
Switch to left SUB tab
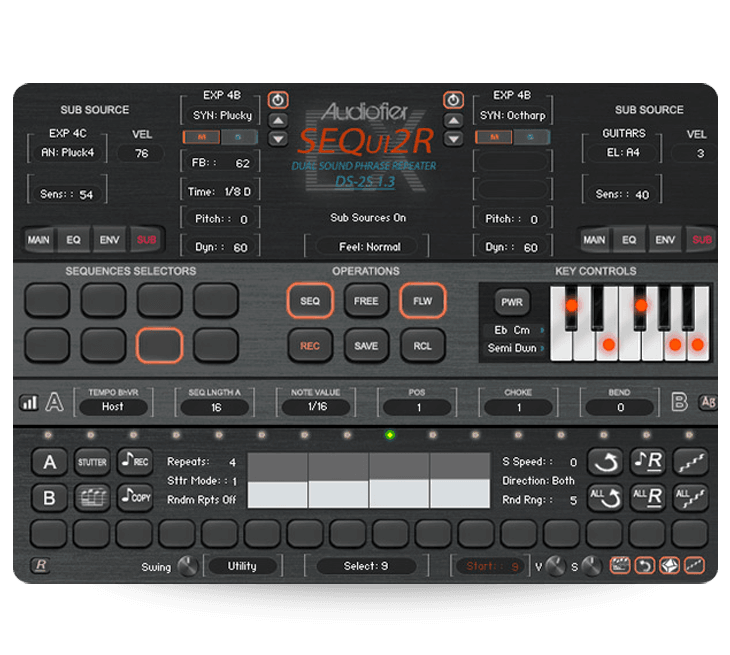tap(146, 240)
